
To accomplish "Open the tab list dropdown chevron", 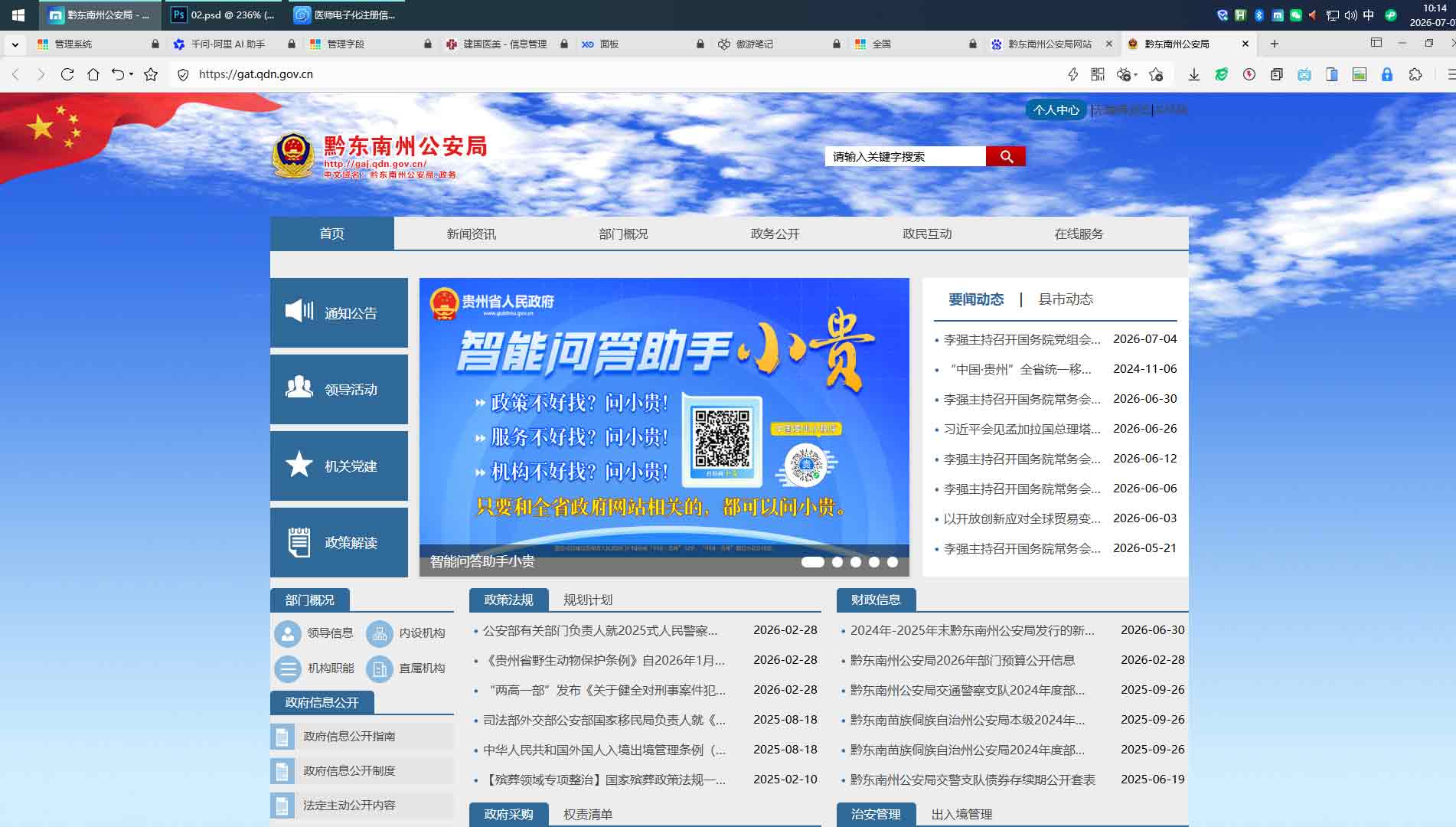I will [15, 44].
